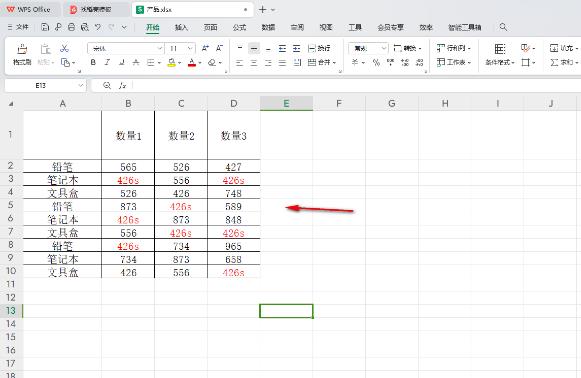This screenshot has width=581, height=378.
Task: Open the Member Exclusive (会员专享) tab
Action: coord(391,27)
